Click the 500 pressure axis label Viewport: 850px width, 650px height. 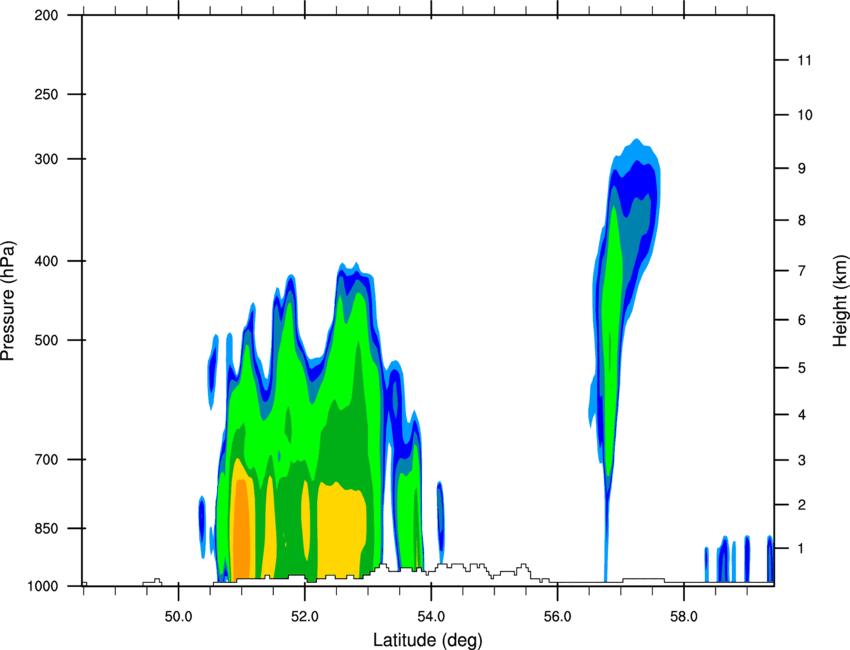coord(46,340)
